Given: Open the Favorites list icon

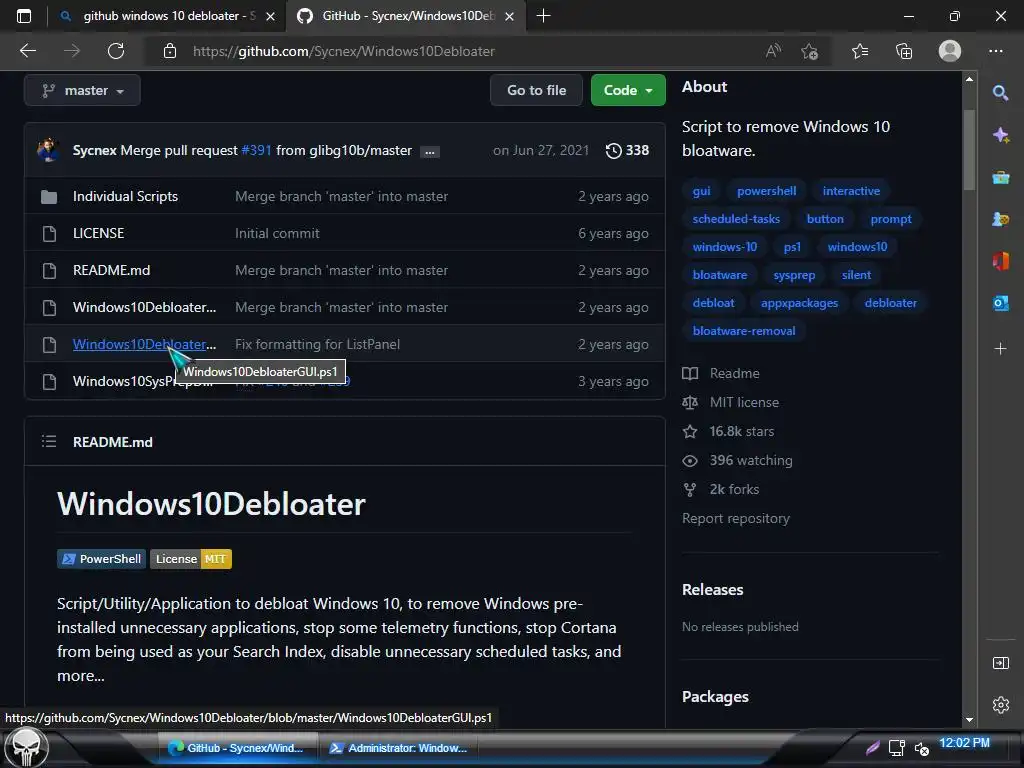Looking at the screenshot, I should 860,51.
